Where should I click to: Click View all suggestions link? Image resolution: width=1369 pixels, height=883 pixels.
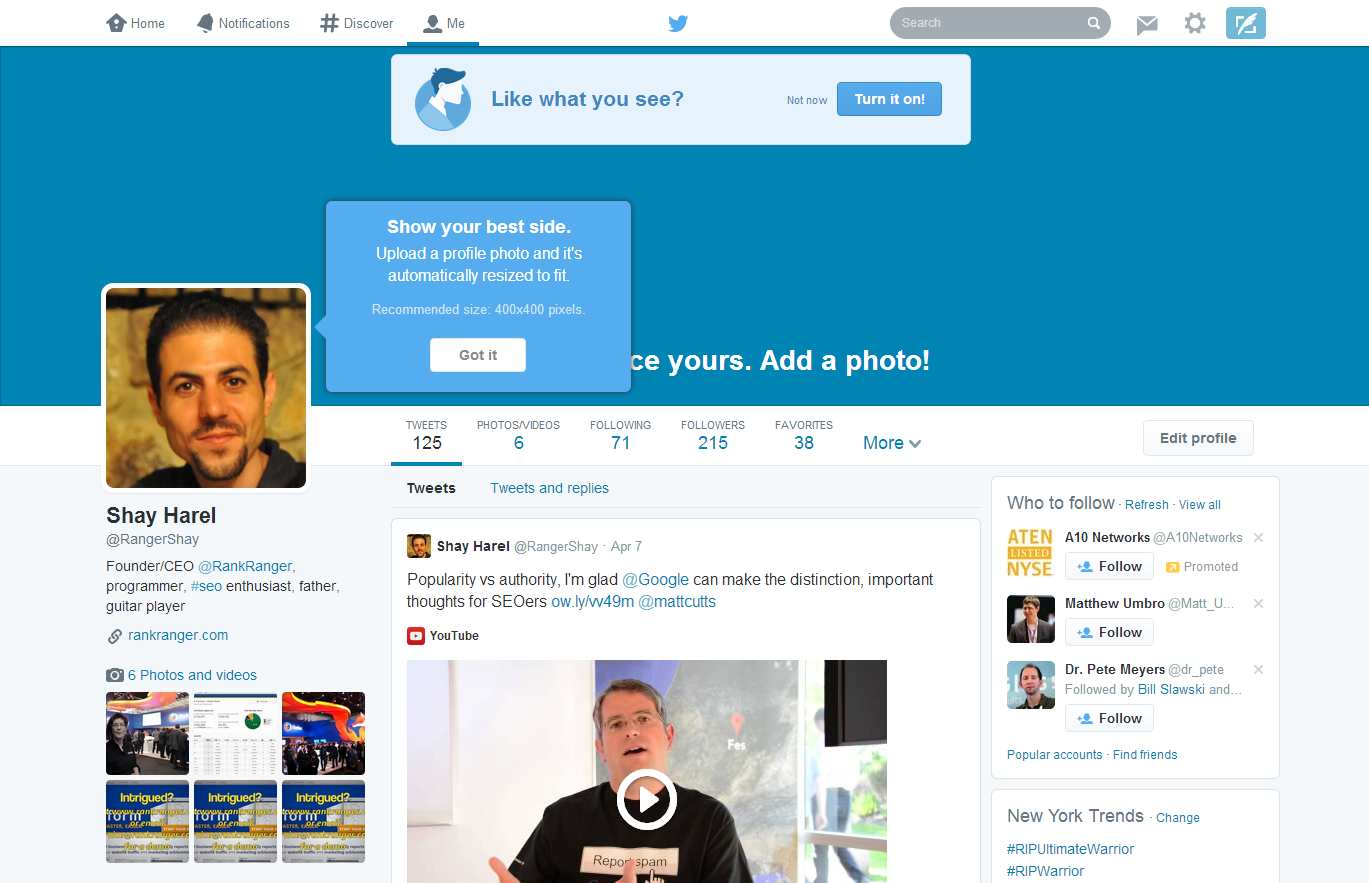[1200, 505]
